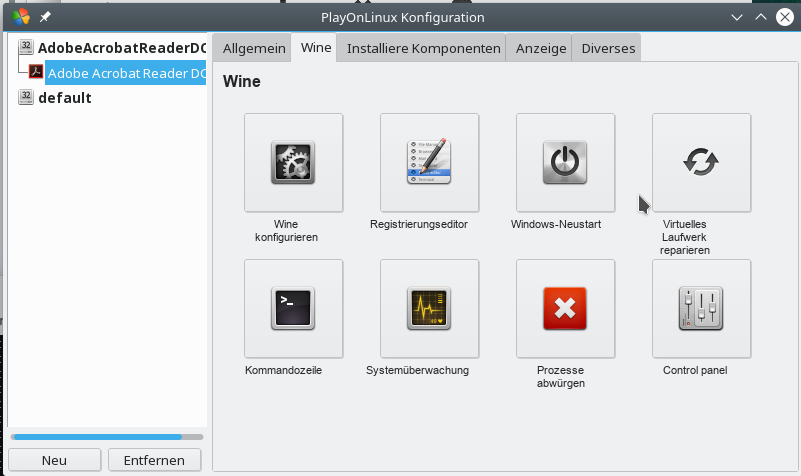
Task: Run Virtuelles Laufwerk reparieren icon
Action: tap(701, 162)
